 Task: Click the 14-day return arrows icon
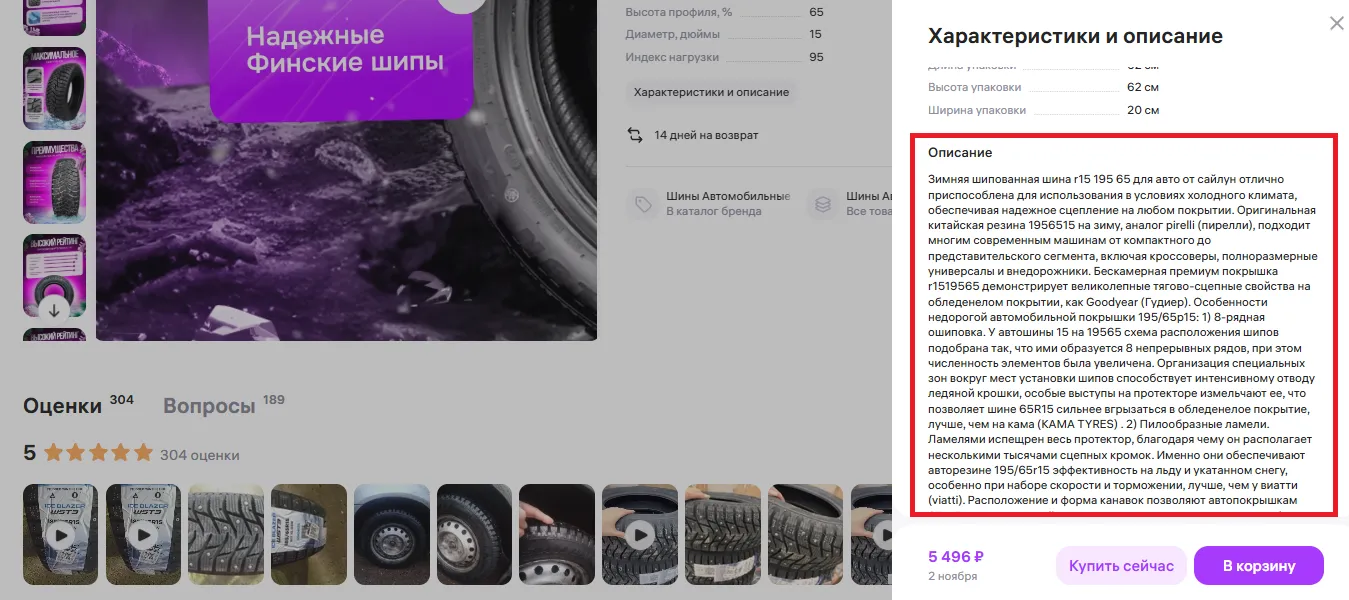(635, 135)
